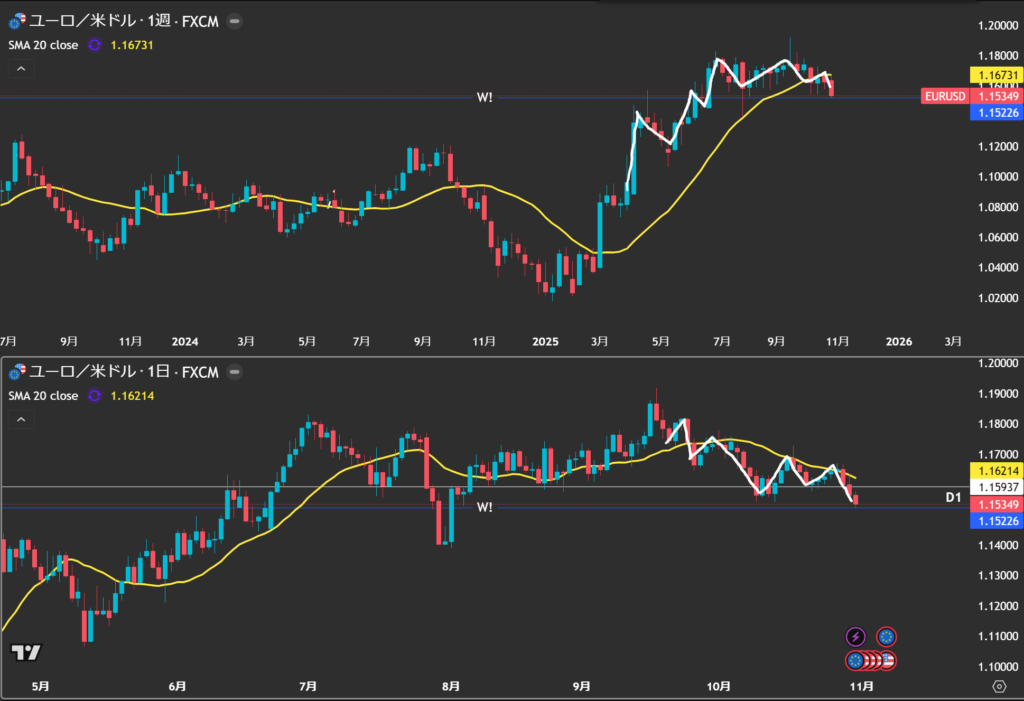
Task: Click the SMA 20 refresh icon in daily chart
Action: point(95,396)
